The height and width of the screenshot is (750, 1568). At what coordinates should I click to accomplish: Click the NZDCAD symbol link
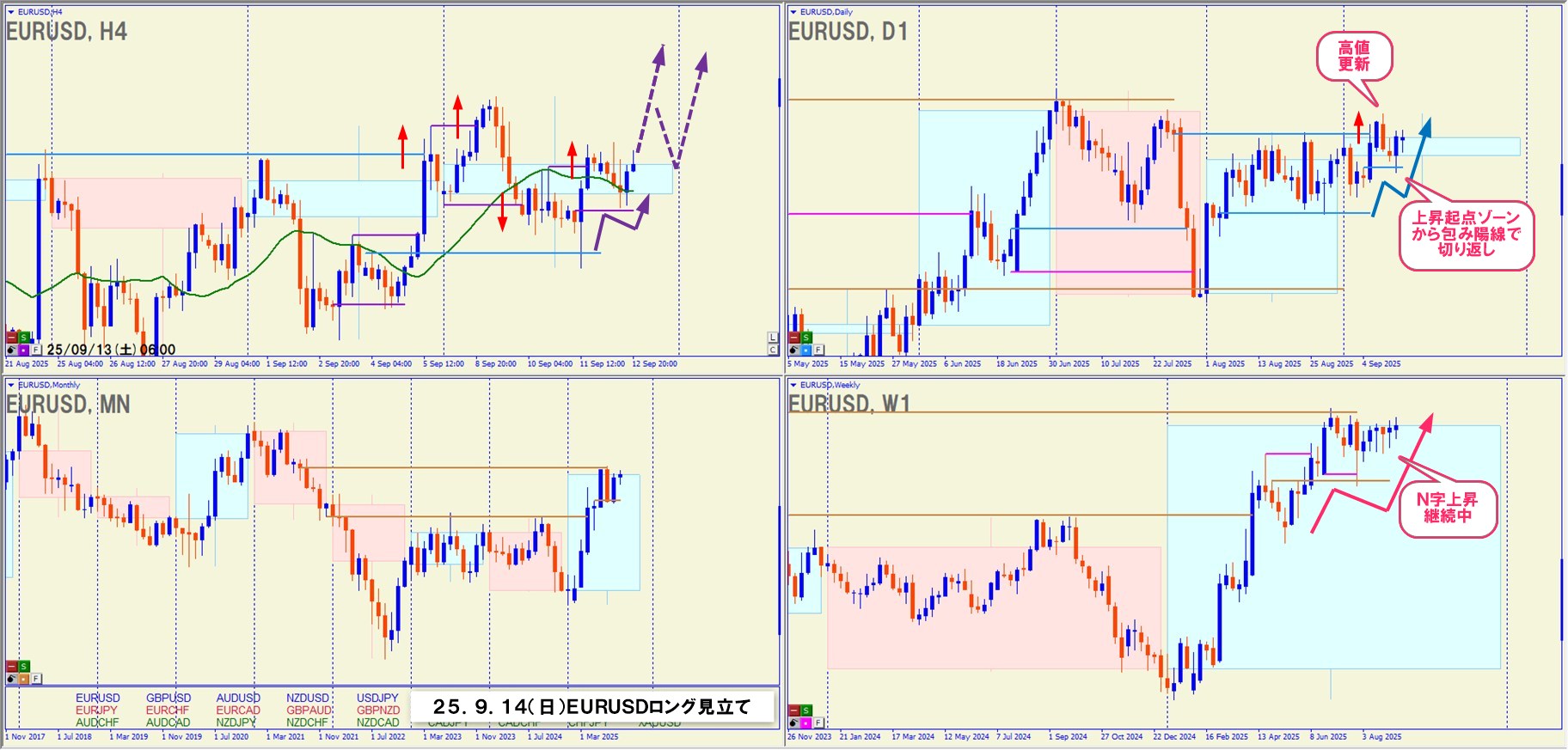pos(377,723)
